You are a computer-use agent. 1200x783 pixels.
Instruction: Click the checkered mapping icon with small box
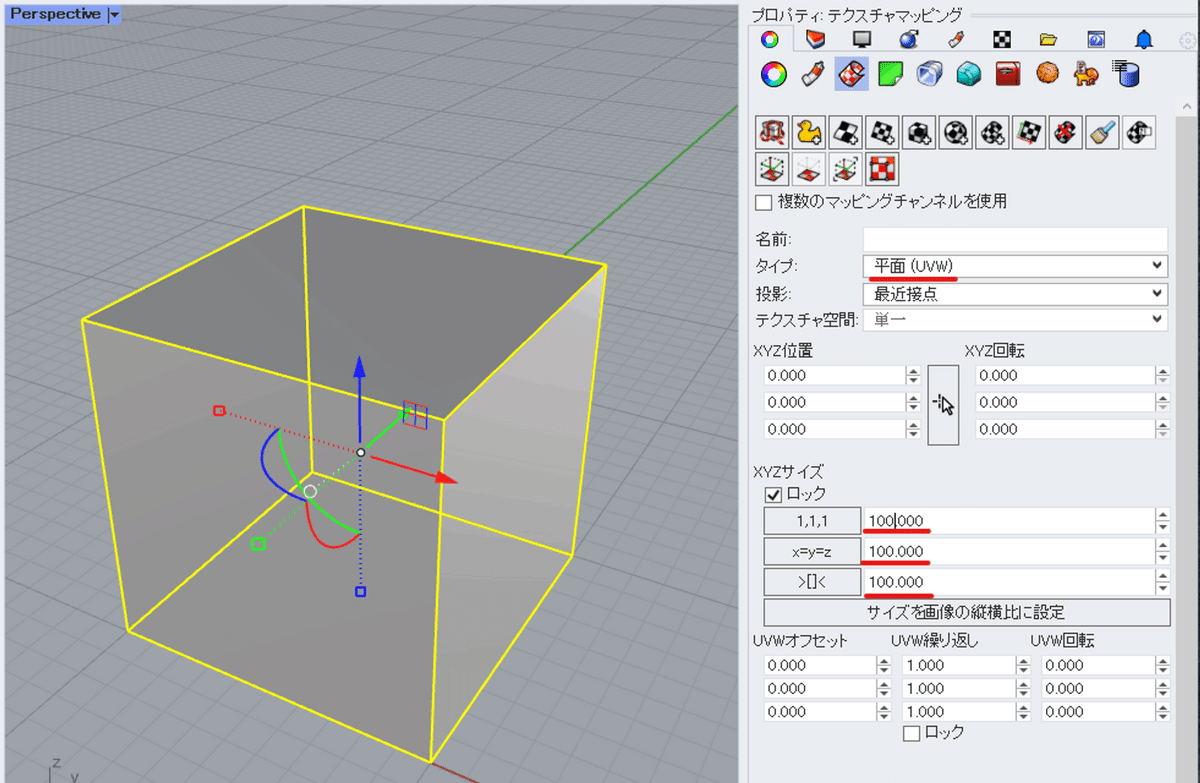tap(1140, 132)
